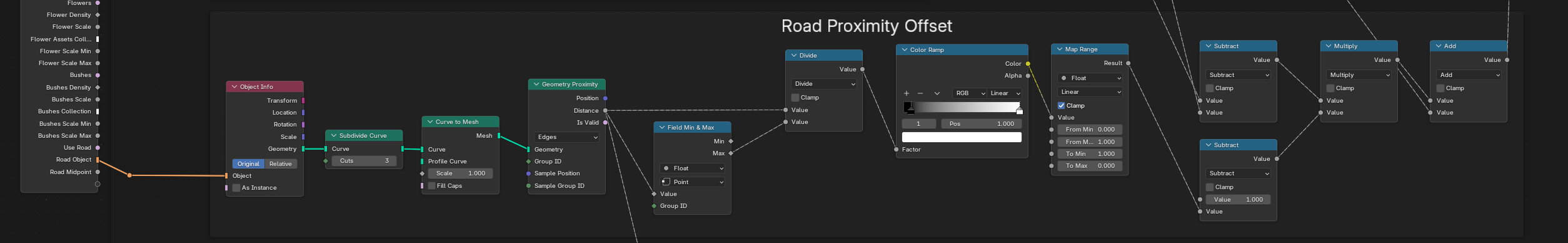Open Color Ramp tools chevron menu

click(937, 93)
